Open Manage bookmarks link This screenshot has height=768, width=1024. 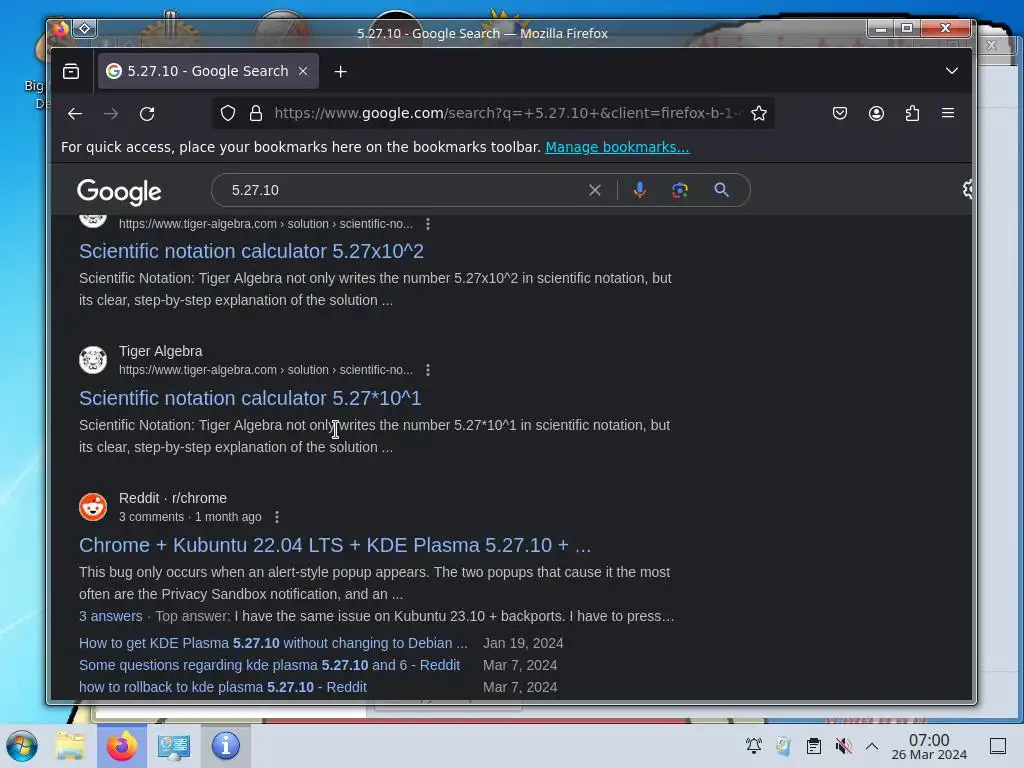[617, 147]
